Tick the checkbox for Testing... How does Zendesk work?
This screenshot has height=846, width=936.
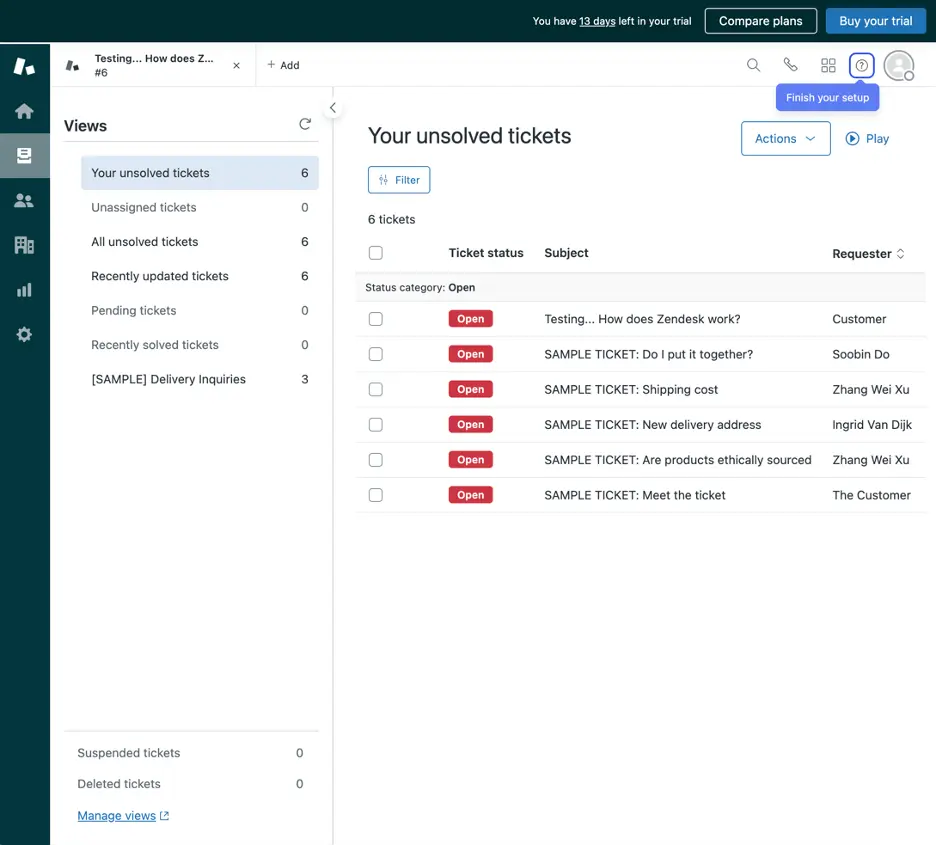[x=375, y=318]
